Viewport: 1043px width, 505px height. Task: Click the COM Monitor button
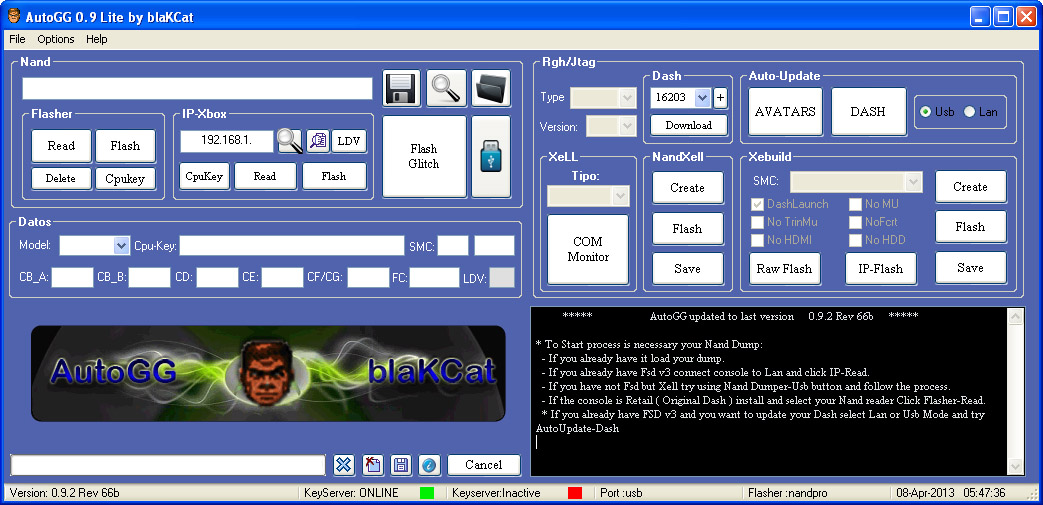tap(588, 249)
